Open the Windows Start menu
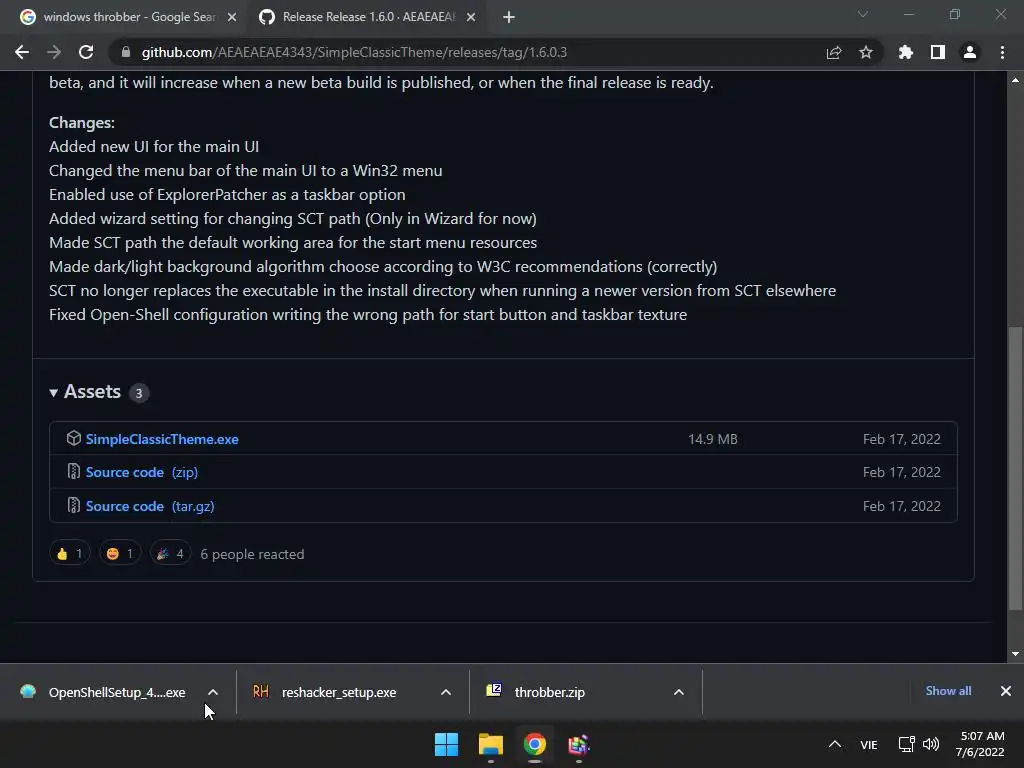 point(447,744)
